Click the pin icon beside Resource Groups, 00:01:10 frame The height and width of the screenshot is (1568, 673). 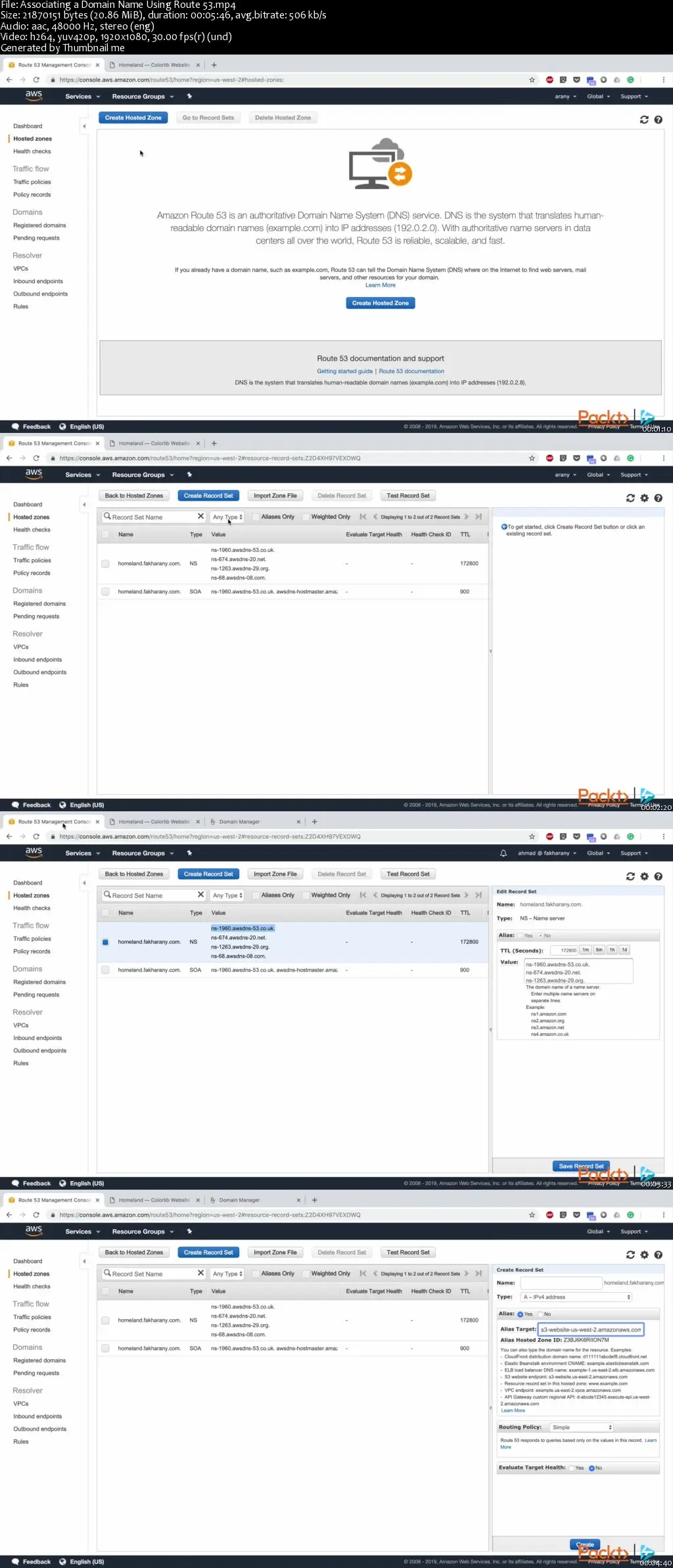[x=189, y=97]
